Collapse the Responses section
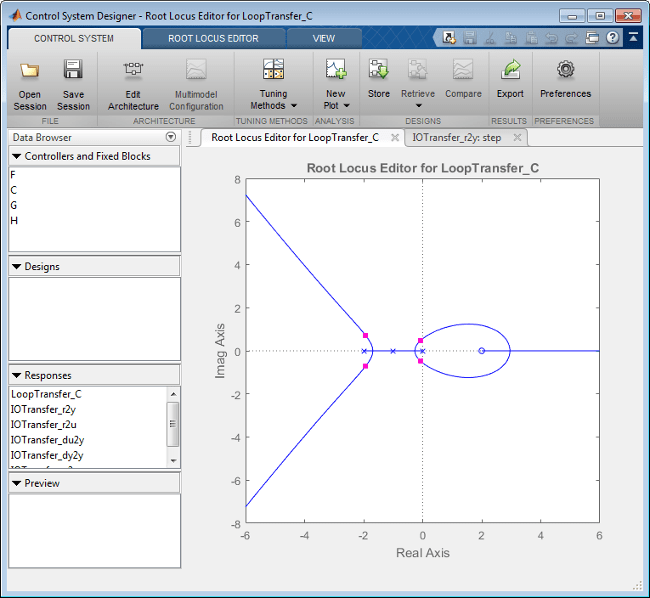The width and height of the screenshot is (650, 598). pos(16,376)
